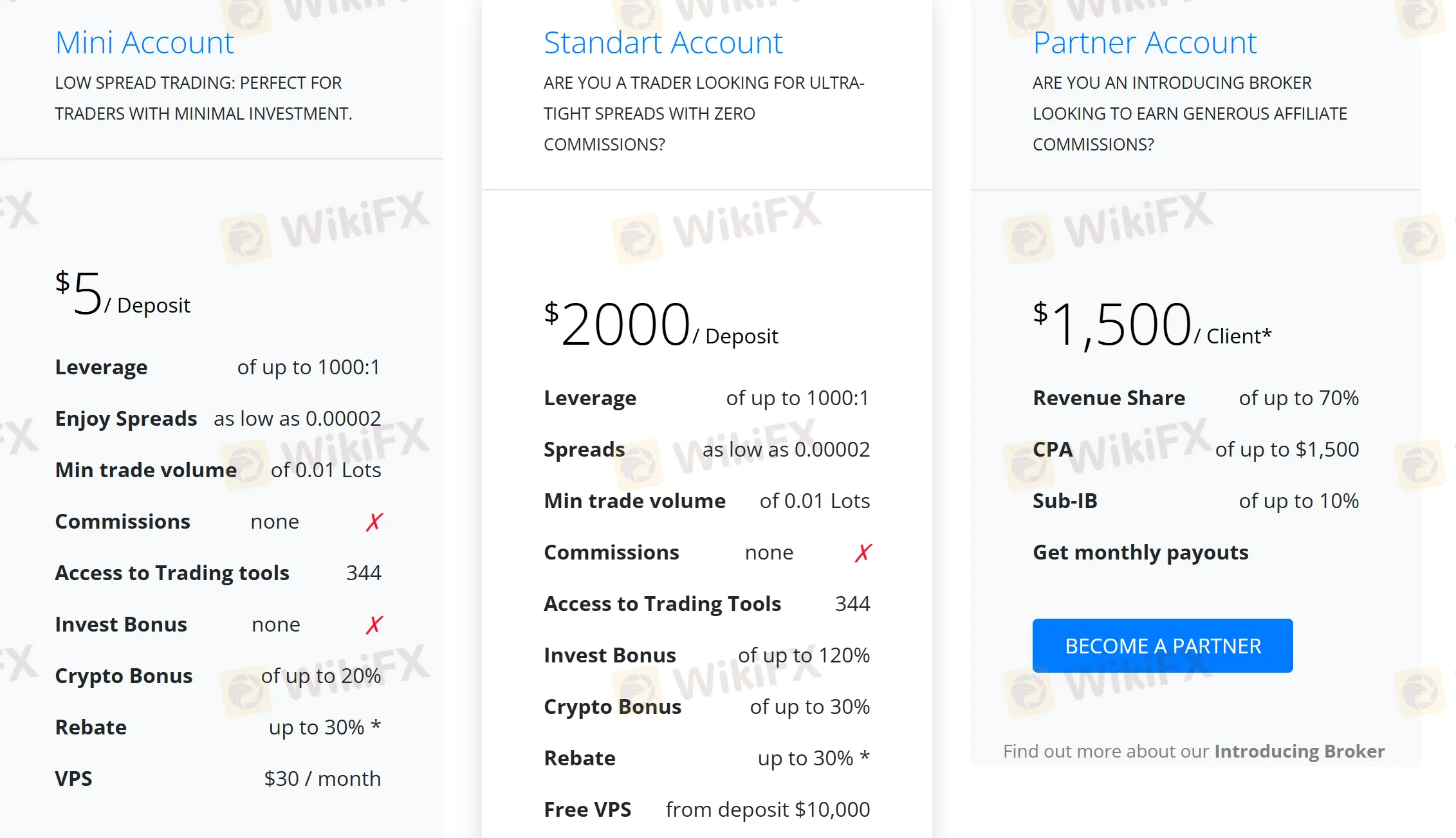The height and width of the screenshot is (838, 1456).
Task: Open the Introducing Broker link
Action: click(1299, 751)
